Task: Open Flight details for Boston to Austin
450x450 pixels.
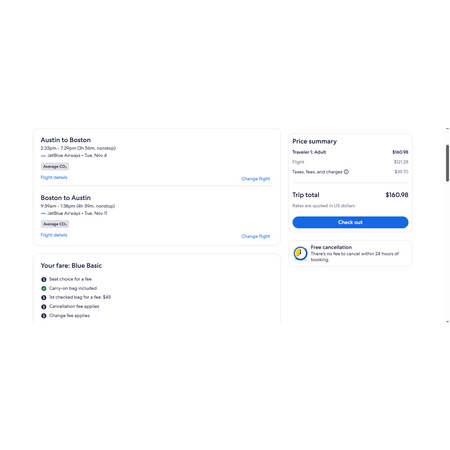Action: point(54,235)
